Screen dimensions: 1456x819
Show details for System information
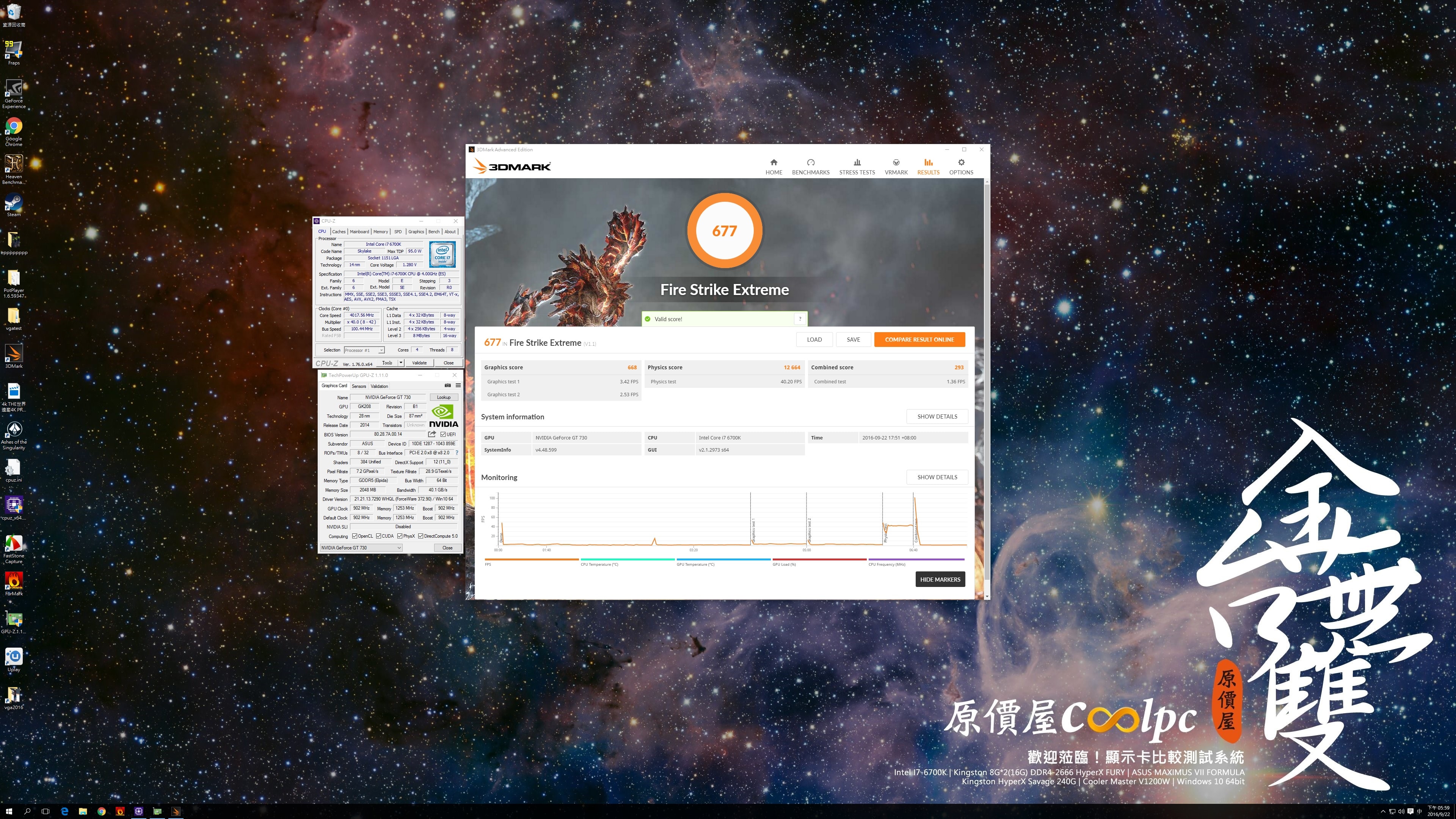click(x=937, y=417)
